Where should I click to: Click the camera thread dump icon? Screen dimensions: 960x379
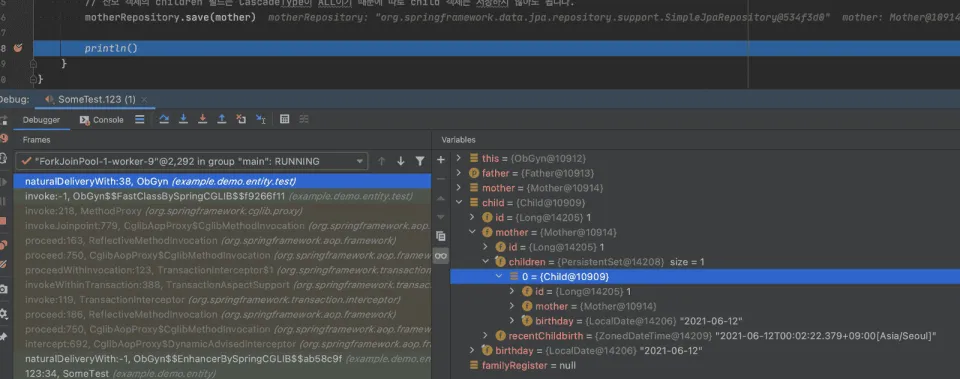tap(4, 289)
